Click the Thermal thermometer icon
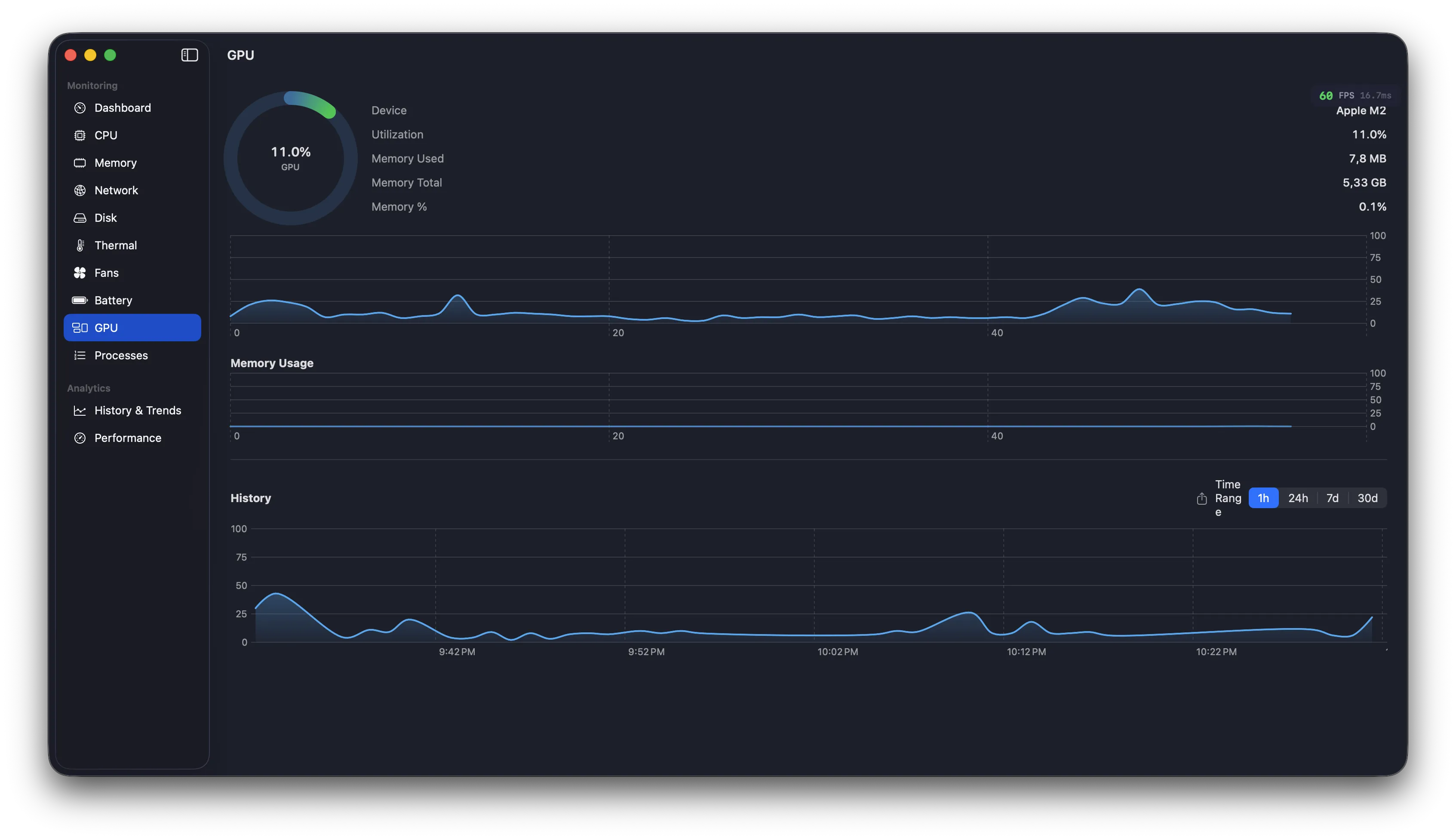Viewport: 1456px width, 840px height. click(80, 245)
